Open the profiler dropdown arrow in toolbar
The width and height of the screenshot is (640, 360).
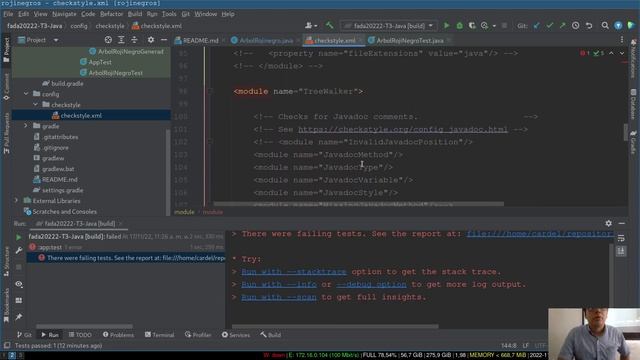click(x=494, y=26)
